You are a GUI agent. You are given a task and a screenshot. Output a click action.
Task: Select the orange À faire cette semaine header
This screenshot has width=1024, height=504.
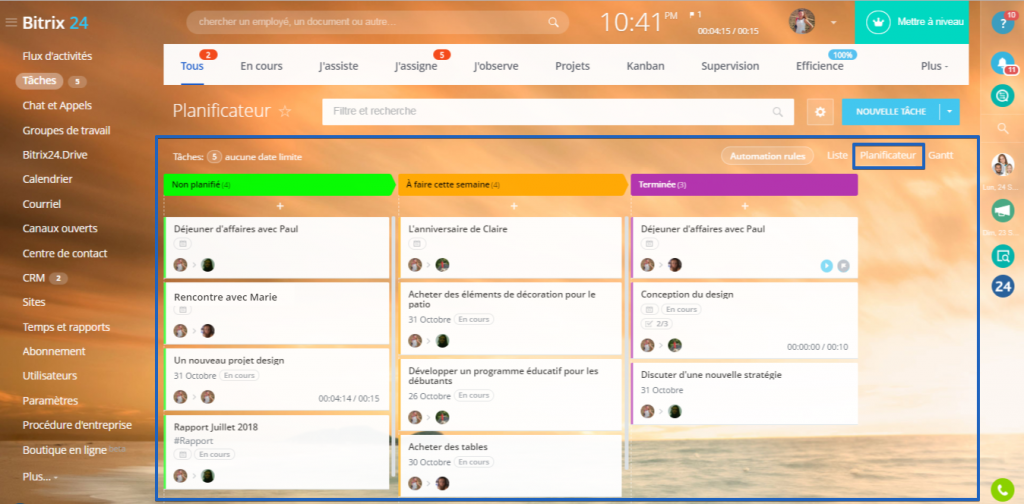[513, 185]
